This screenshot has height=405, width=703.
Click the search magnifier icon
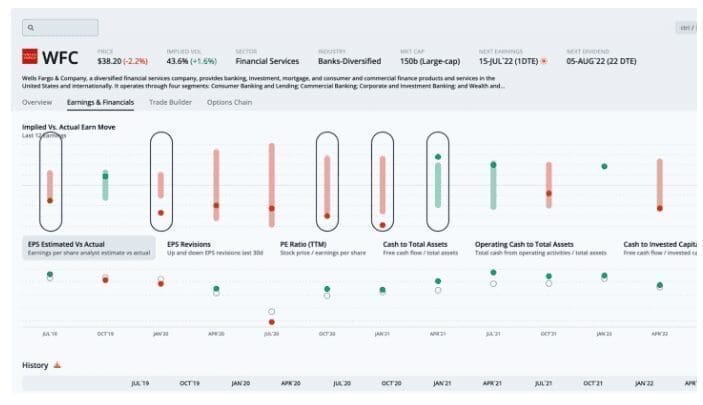coord(30,28)
